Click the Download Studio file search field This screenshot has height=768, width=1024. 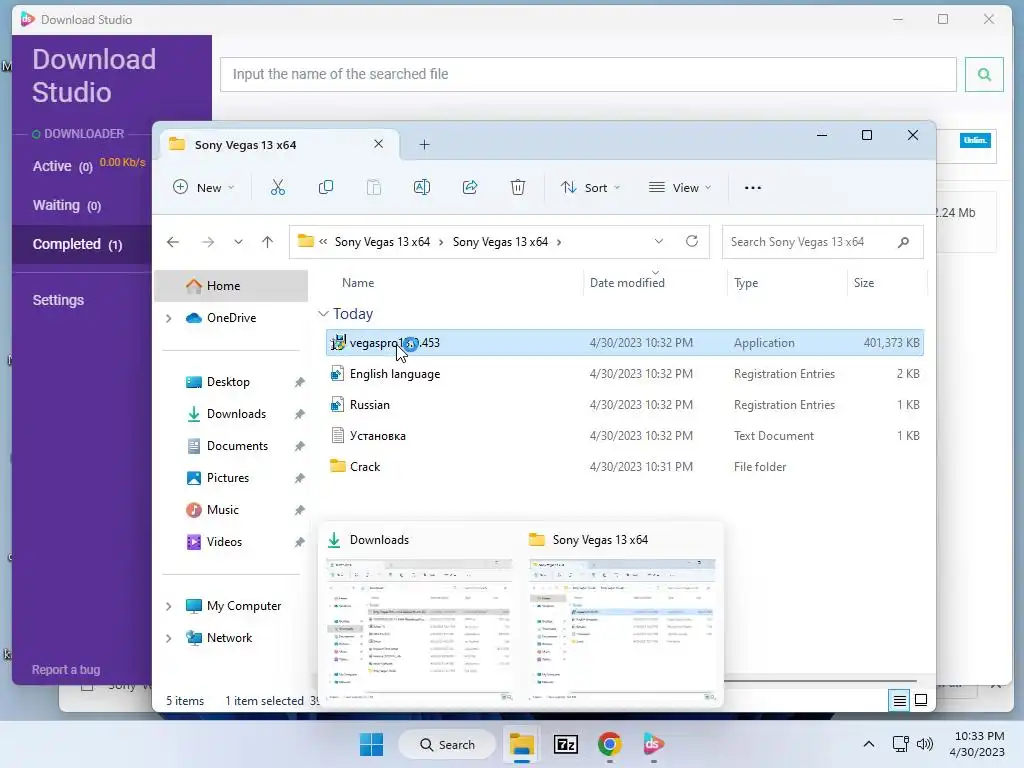click(x=588, y=74)
